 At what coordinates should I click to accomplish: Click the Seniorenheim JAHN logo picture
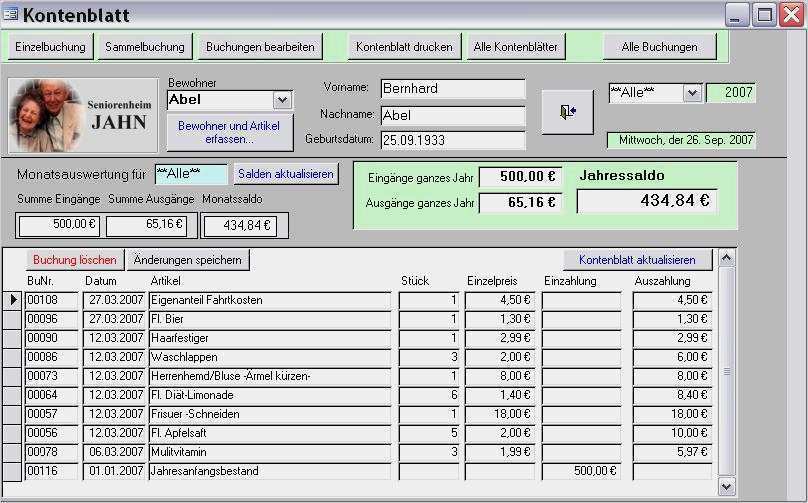coord(83,115)
